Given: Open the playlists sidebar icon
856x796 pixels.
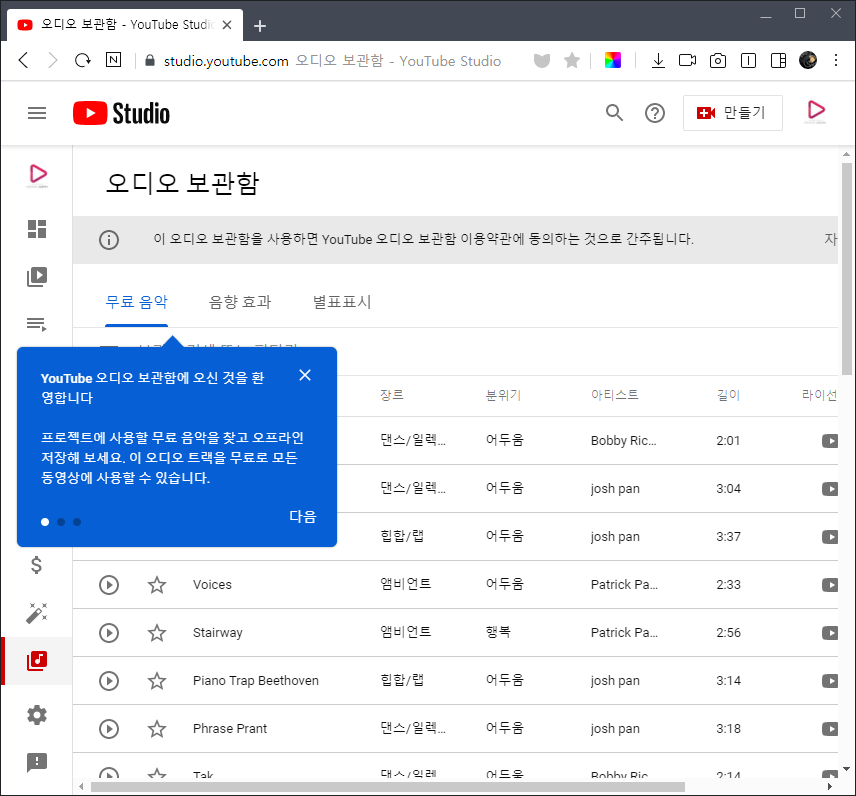Looking at the screenshot, I should [x=37, y=324].
